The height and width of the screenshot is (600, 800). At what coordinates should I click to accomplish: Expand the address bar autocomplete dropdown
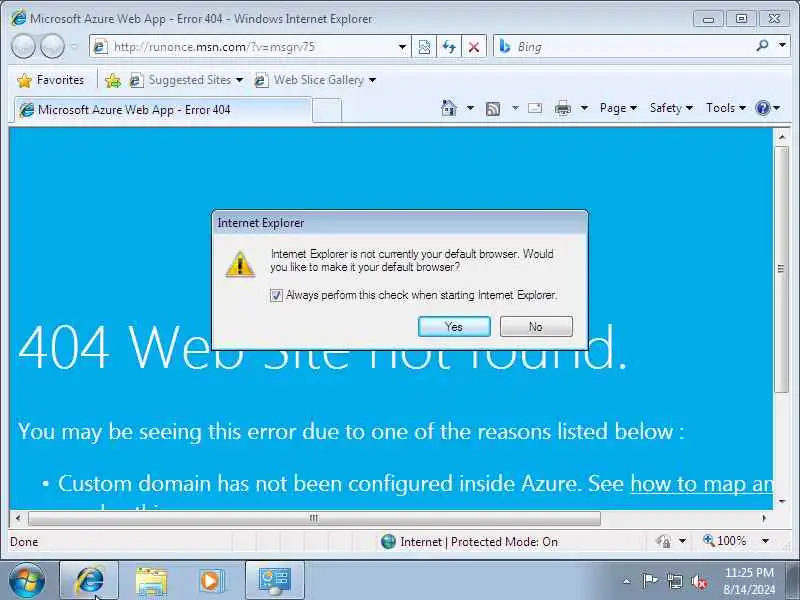[403, 47]
